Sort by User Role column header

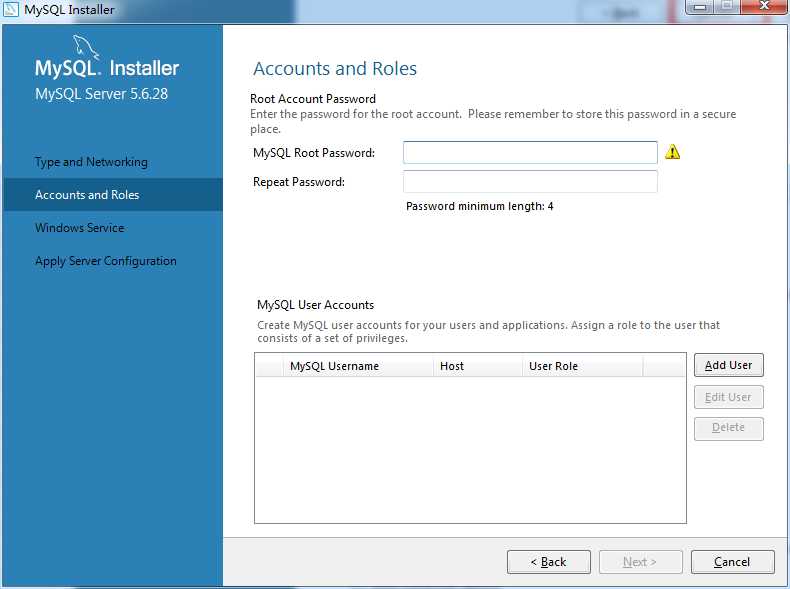coord(582,366)
